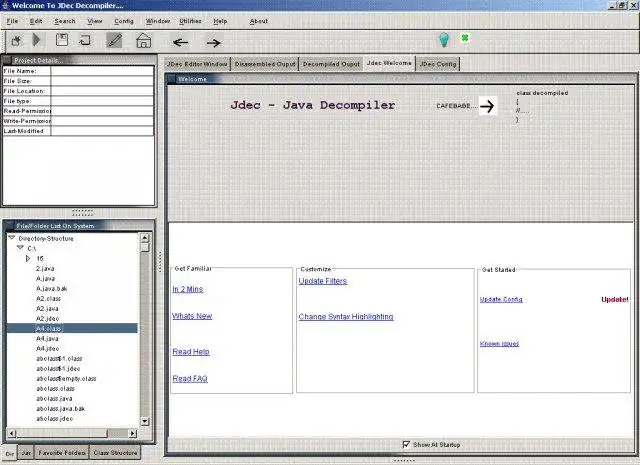The image size is (640, 465).
Task: Click the File/Folder List panel title icon
Action: click(x=9, y=225)
